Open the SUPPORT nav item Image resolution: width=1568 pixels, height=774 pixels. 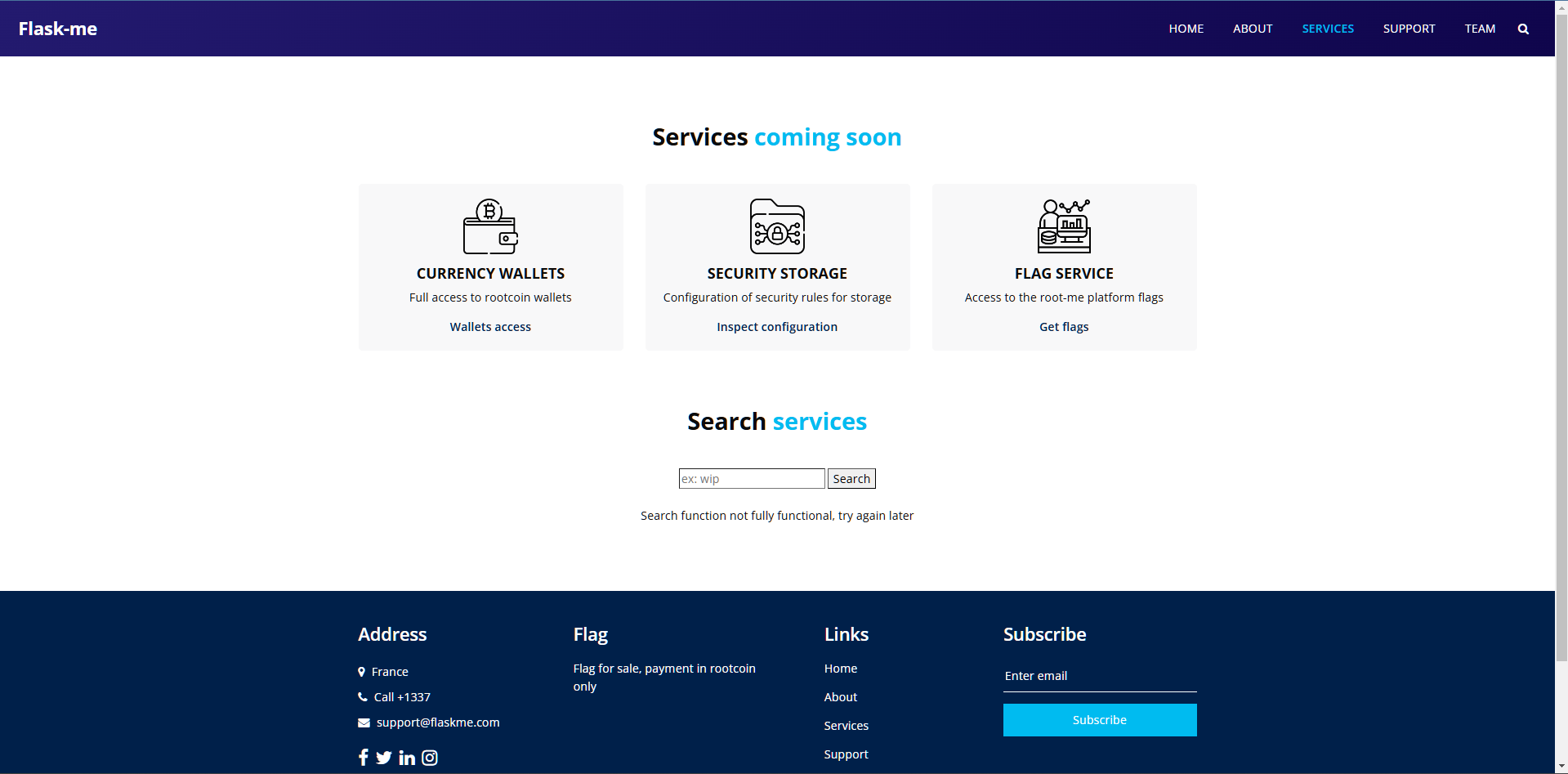coord(1409,29)
